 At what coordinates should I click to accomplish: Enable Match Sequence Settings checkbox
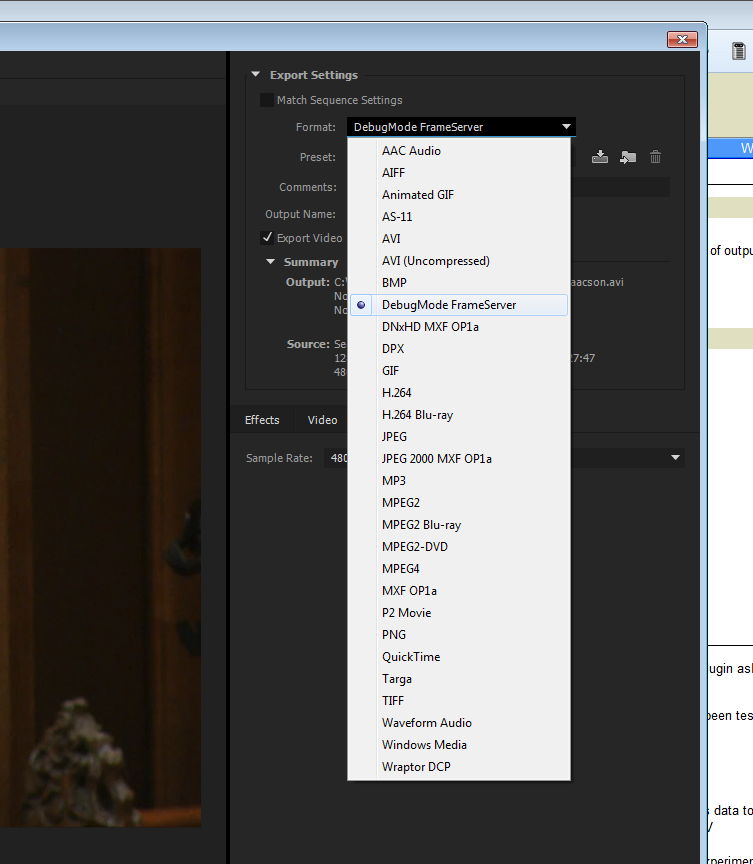point(267,100)
